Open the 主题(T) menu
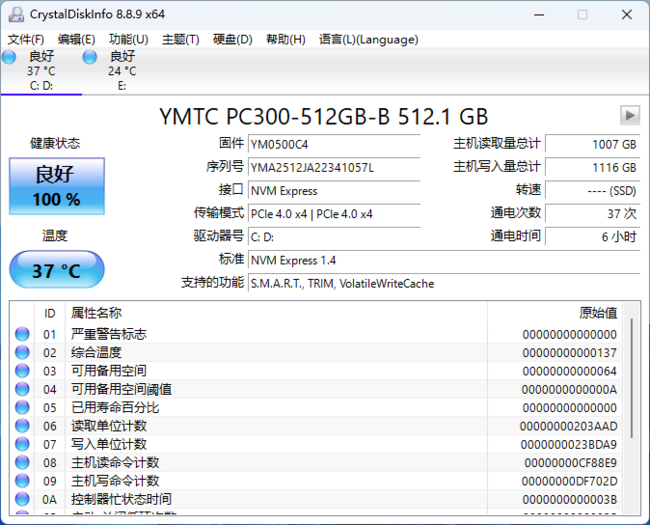 (x=180, y=39)
